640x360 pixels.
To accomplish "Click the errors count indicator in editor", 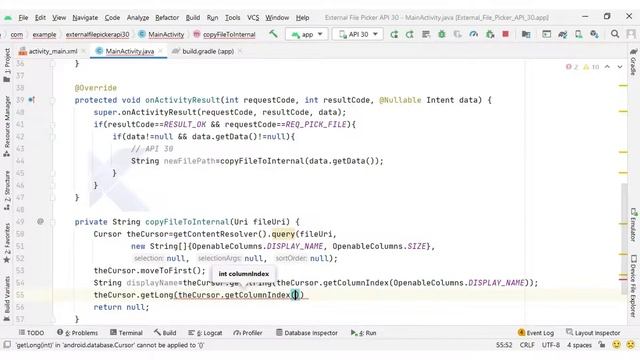I will pos(572,67).
